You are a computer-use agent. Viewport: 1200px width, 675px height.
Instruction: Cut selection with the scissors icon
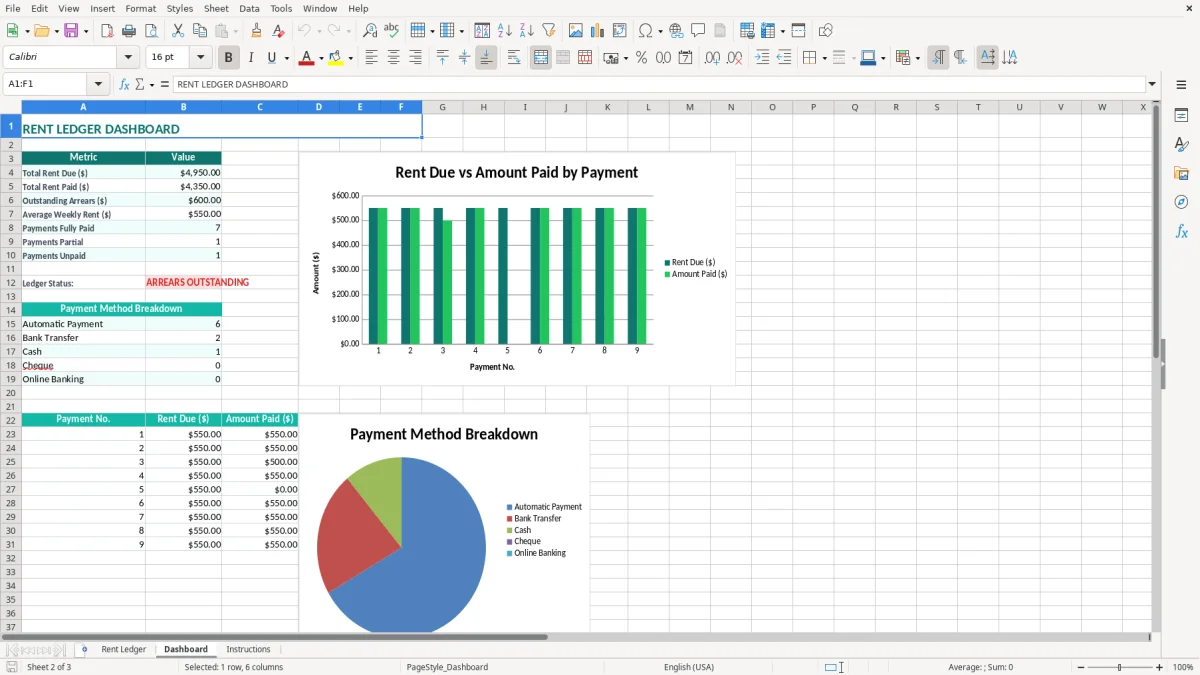[178, 31]
